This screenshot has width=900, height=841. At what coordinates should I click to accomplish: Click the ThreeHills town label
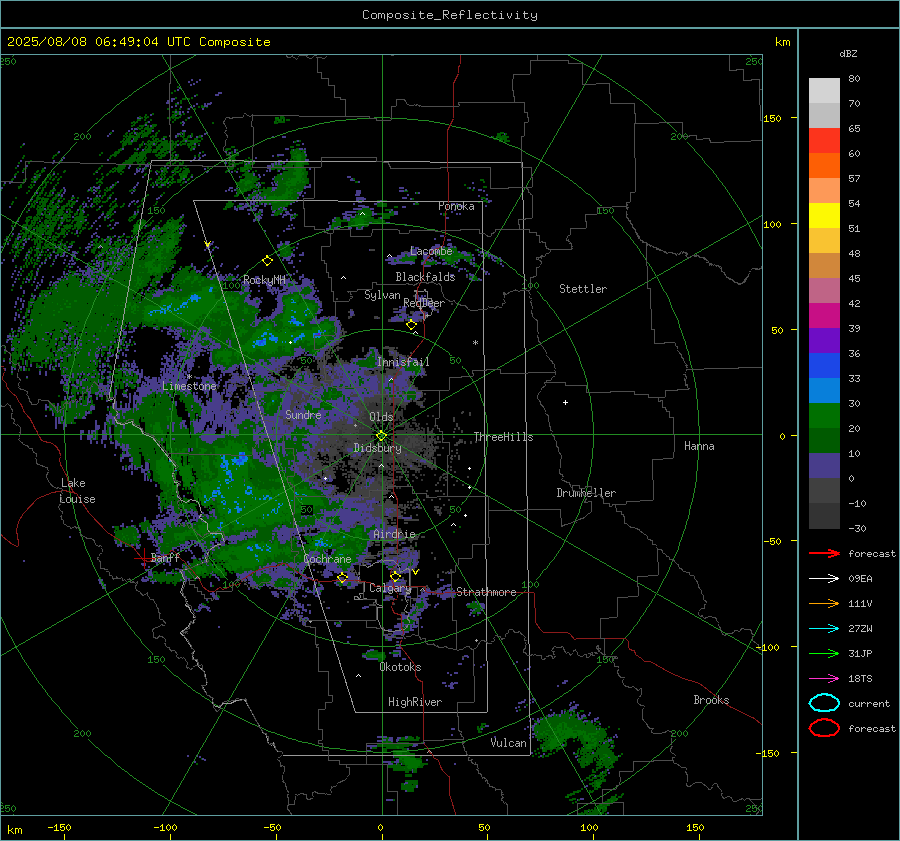pos(503,437)
